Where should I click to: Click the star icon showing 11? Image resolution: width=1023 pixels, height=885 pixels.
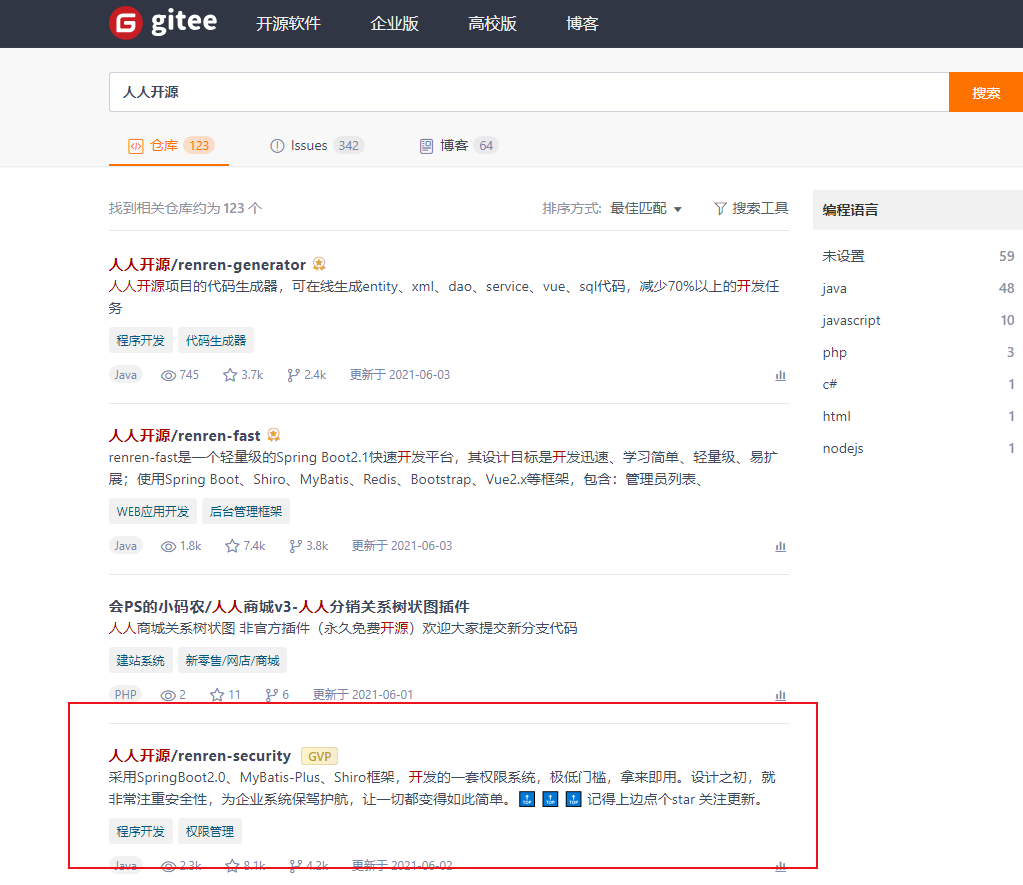click(217, 694)
